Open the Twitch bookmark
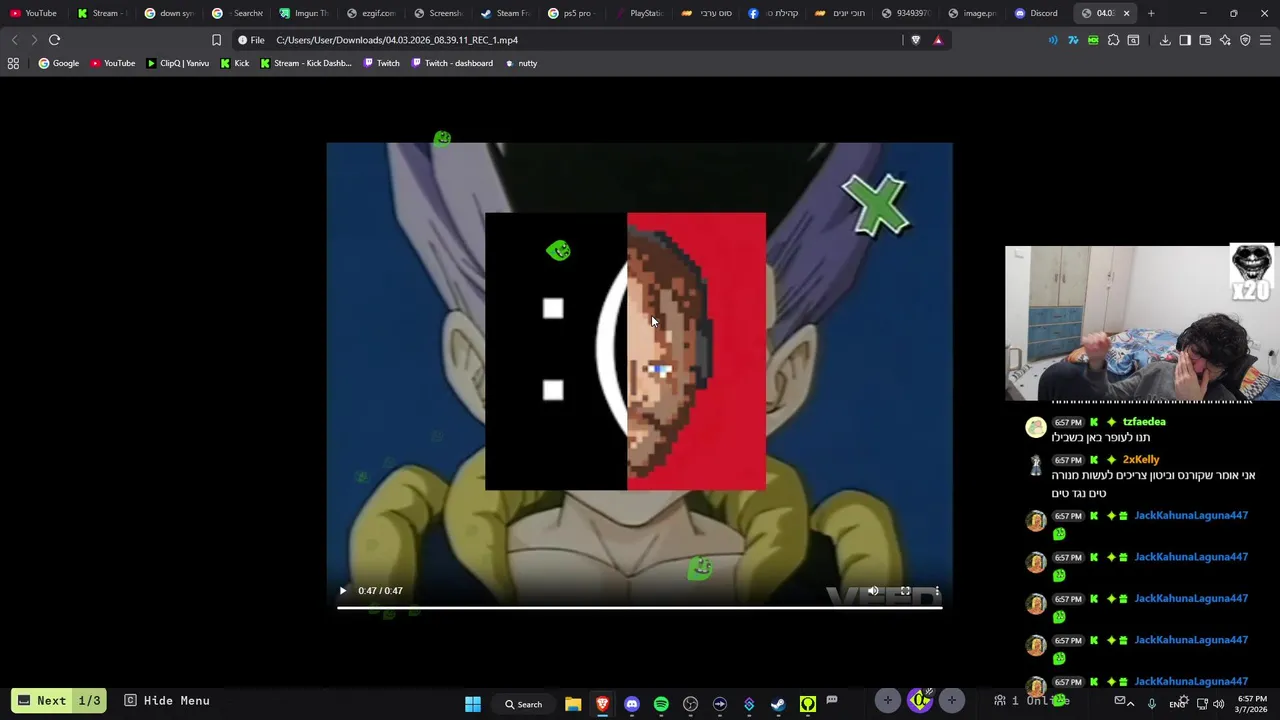 click(381, 63)
